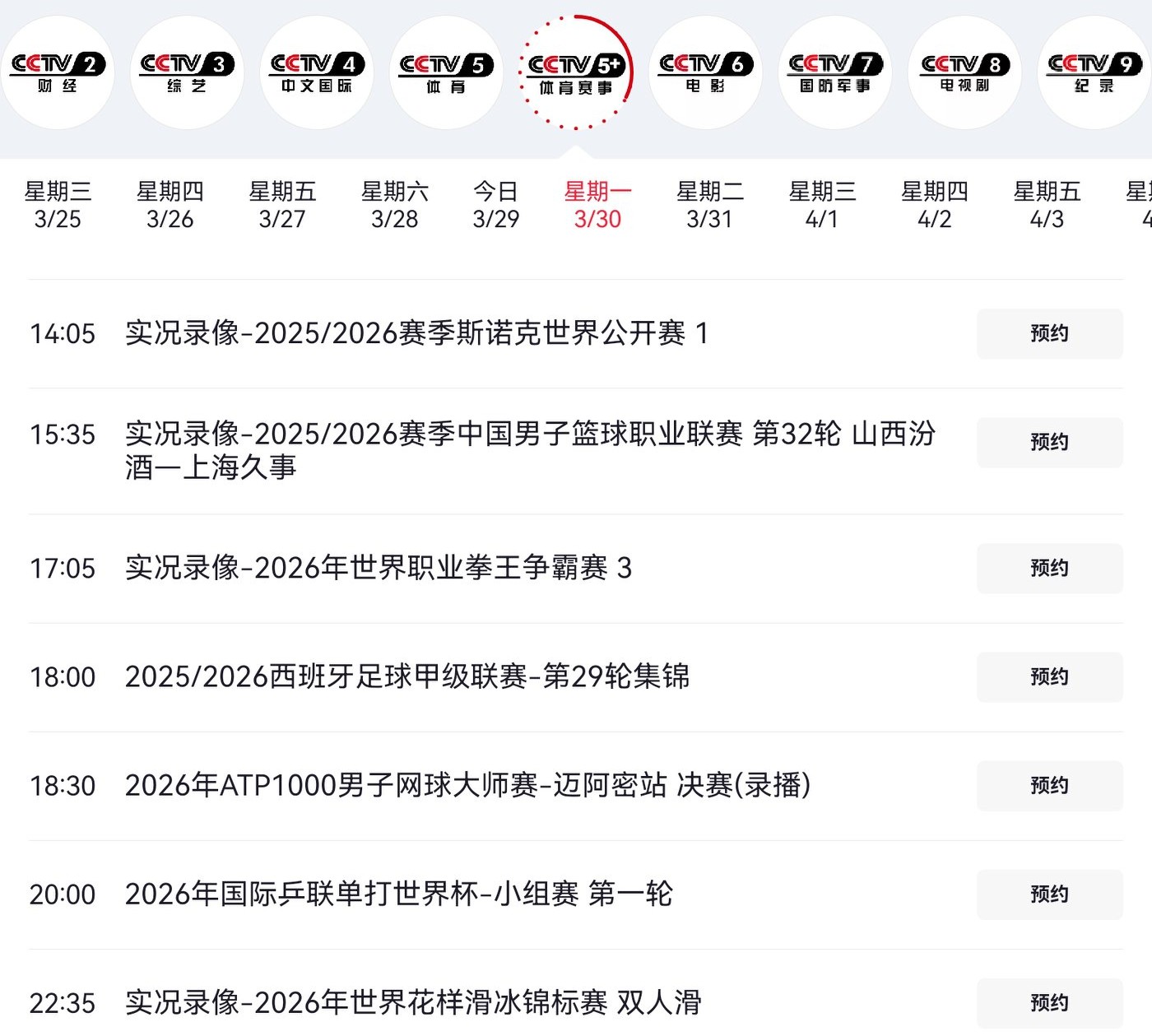Open the CCTV 9 纪录 channel
The width and height of the screenshot is (1152, 1036).
pyautogui.click(x=1094, y=72)
